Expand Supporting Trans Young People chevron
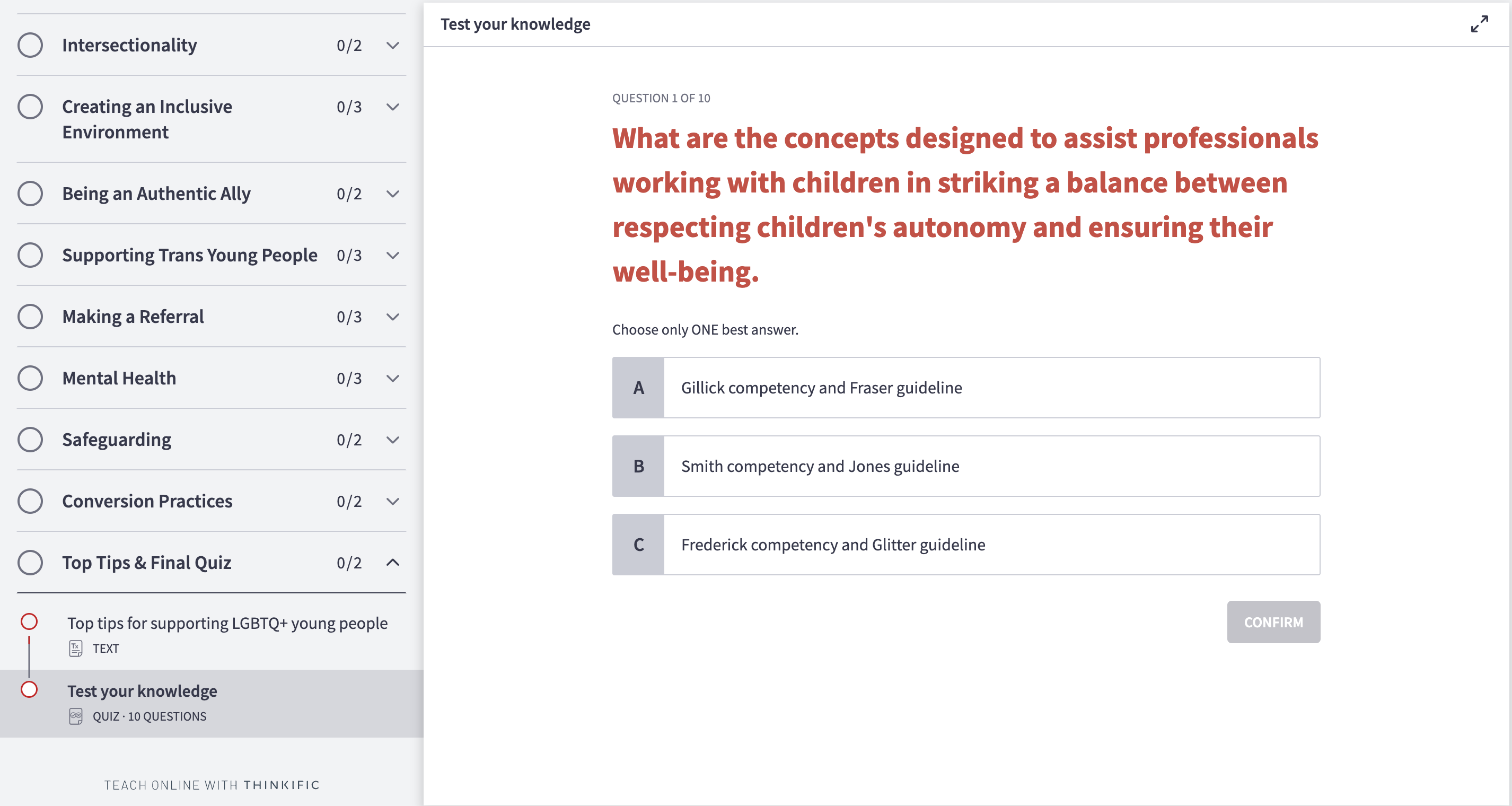 click(x=393, y=256)
